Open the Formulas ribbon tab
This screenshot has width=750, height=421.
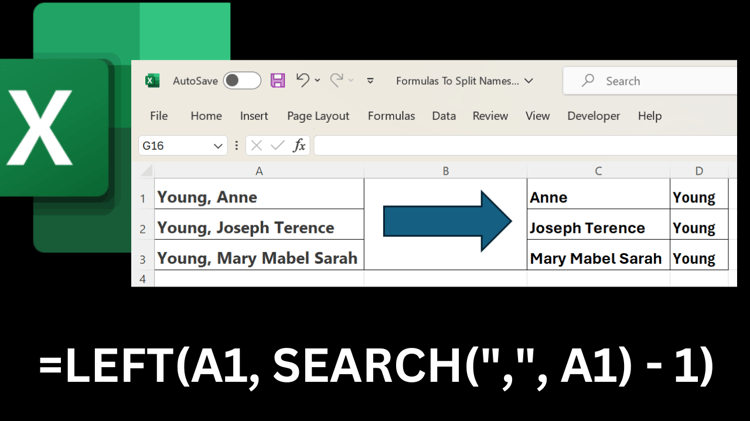(x=391, y=116)
